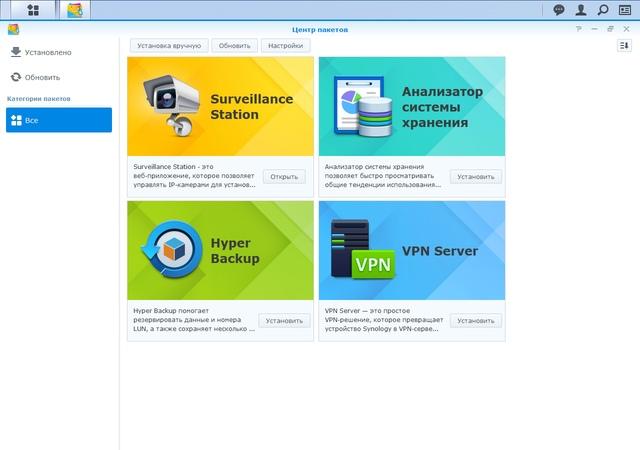Viewport: 640px width, 450px height.
Task: Click Установить for VPN Server
Action: point(476,321)
